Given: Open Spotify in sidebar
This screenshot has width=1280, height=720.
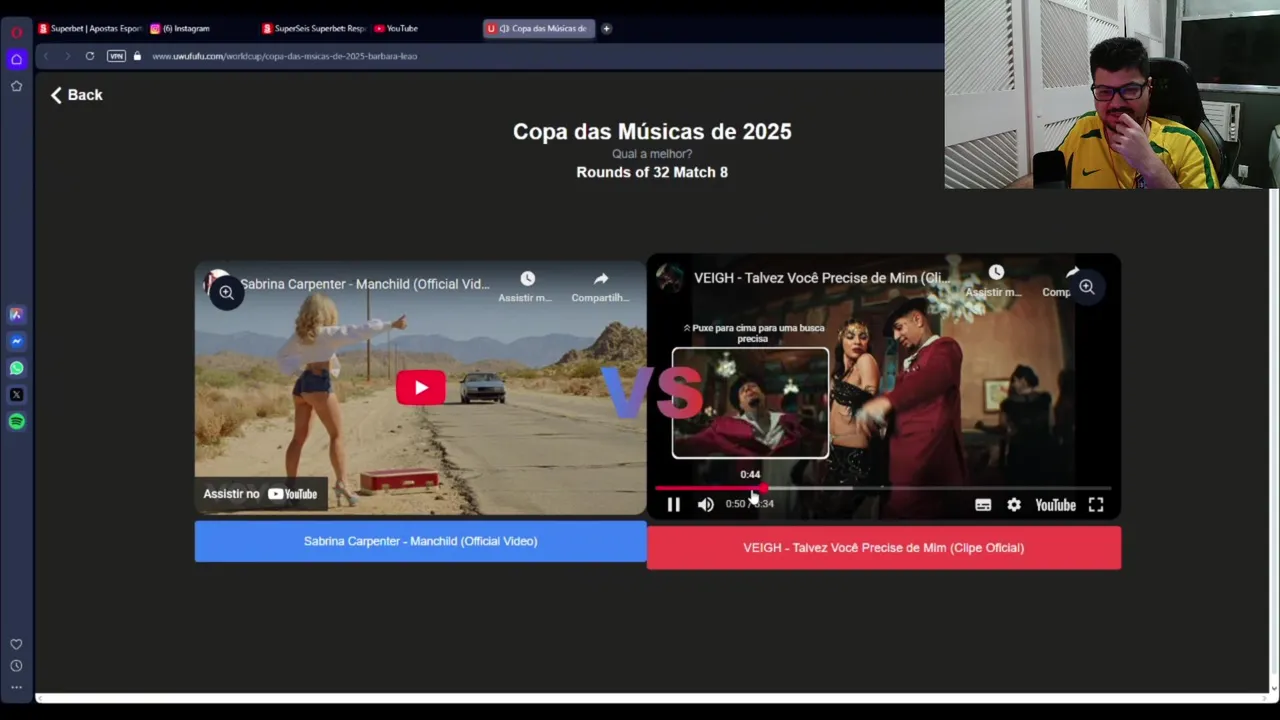Looking at the screenshot, I should [16, 421].
